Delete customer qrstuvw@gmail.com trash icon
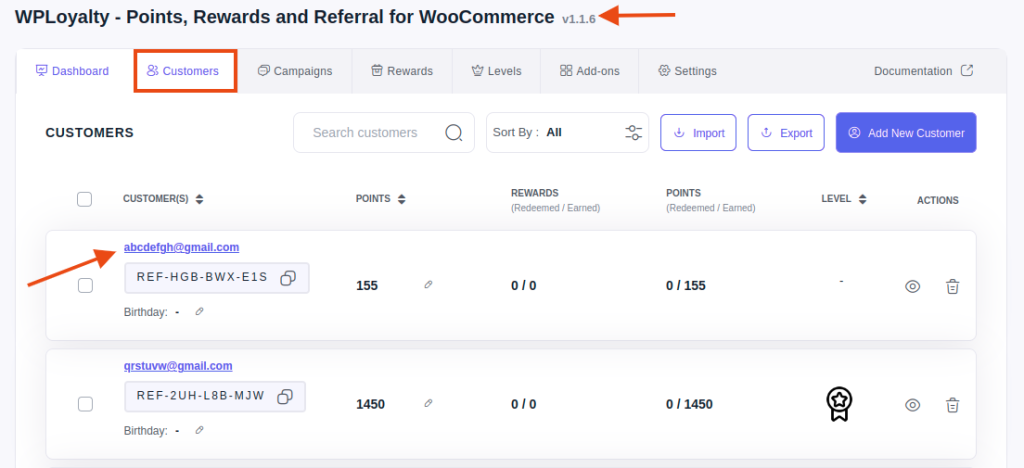 (953, 405)
